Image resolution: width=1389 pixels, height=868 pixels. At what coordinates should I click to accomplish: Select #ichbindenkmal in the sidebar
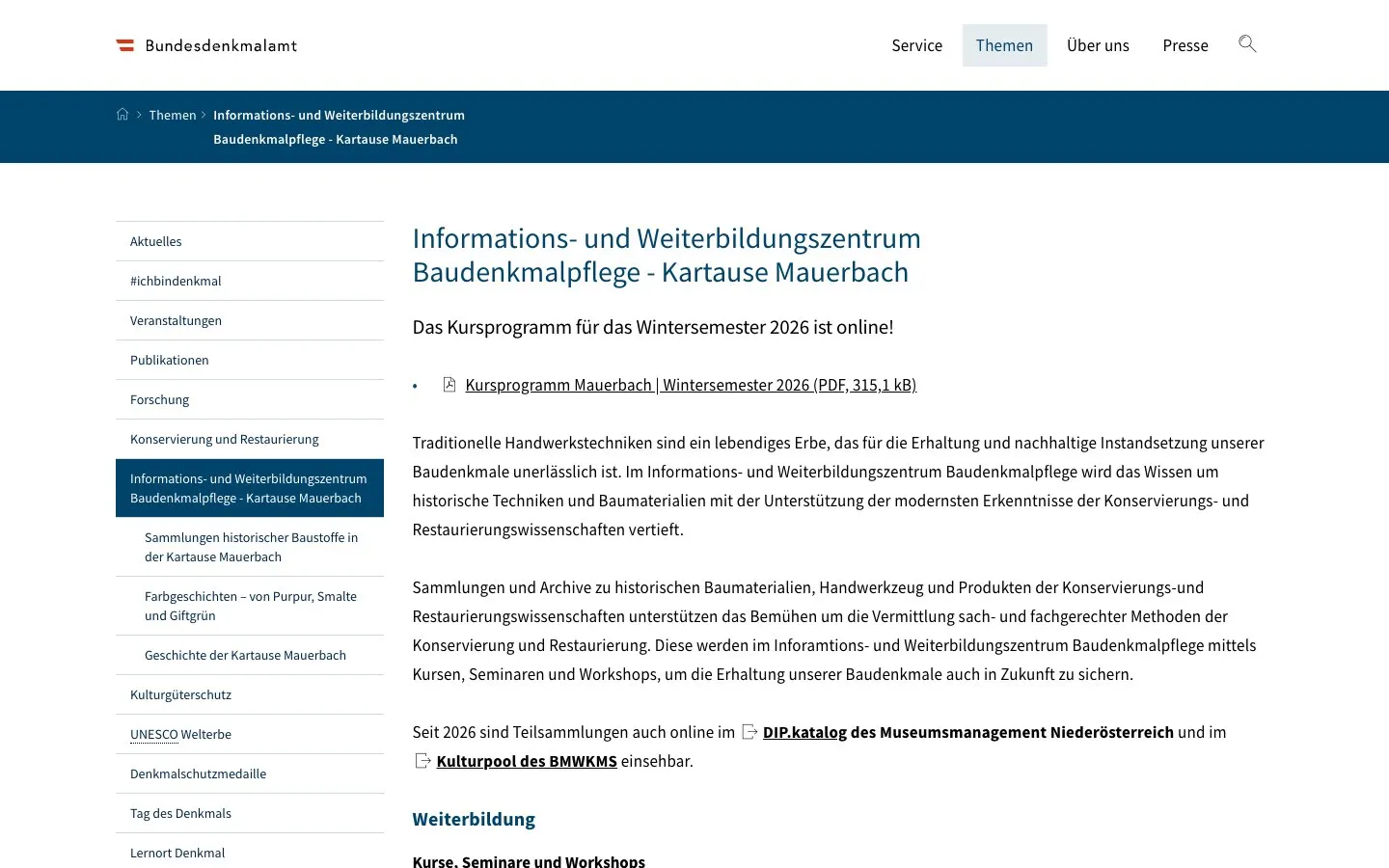[250, 281]
